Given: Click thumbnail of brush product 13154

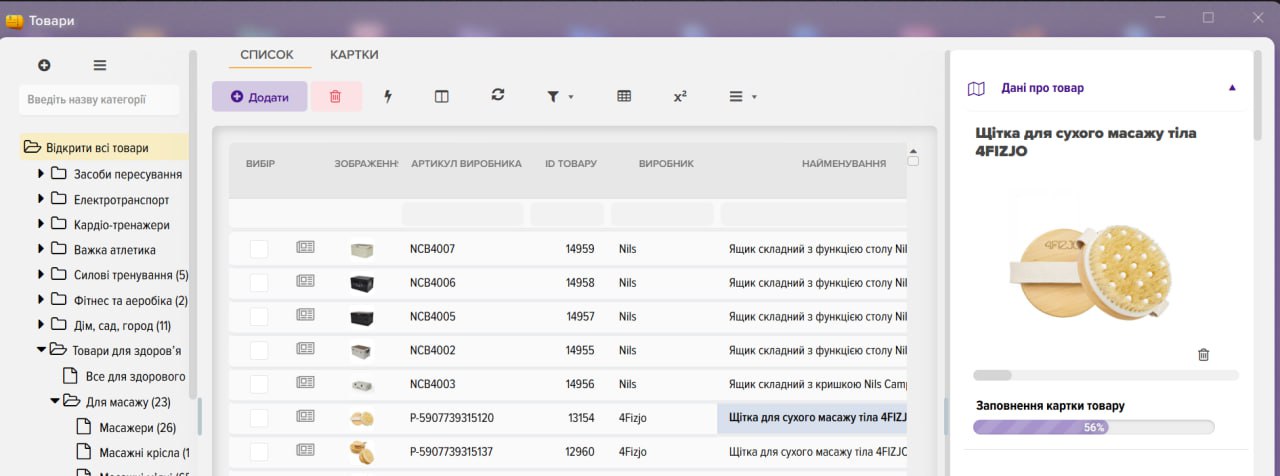Looking at the screenshot, I should 362,418.
